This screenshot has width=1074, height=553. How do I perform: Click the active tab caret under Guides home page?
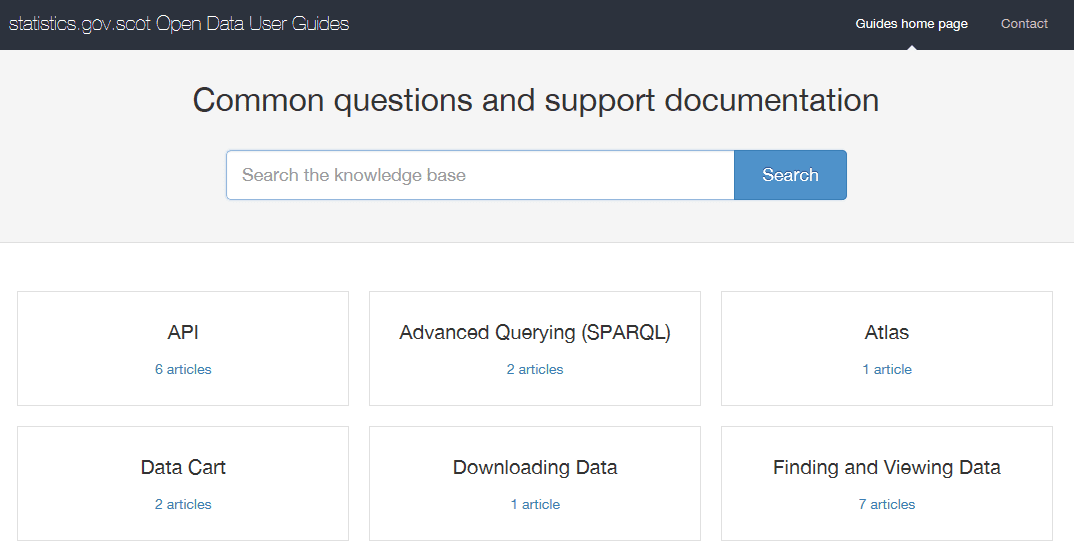point(911,46)
